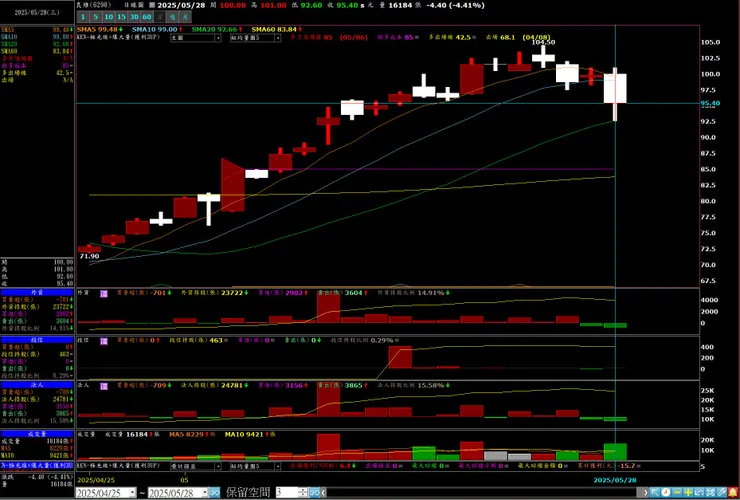
Task: Click the 成交量 16184 value in volume panel
Action: point(137,434)
